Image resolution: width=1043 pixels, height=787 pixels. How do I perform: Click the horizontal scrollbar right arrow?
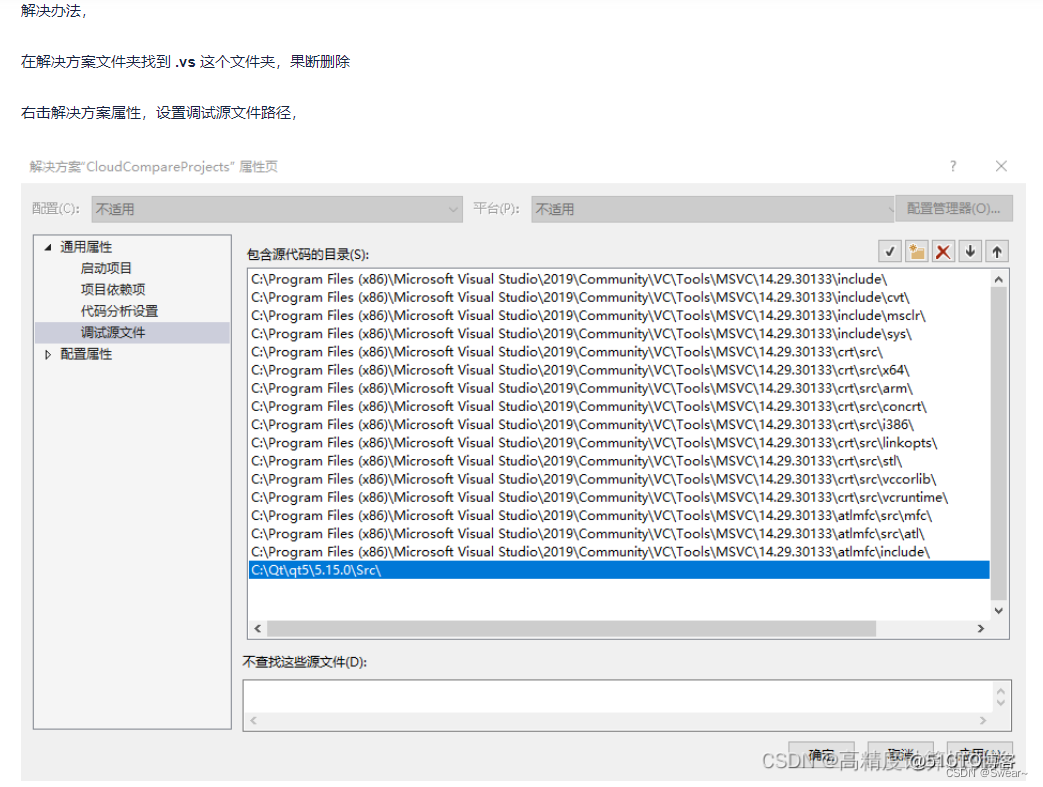tap(983, 629)
